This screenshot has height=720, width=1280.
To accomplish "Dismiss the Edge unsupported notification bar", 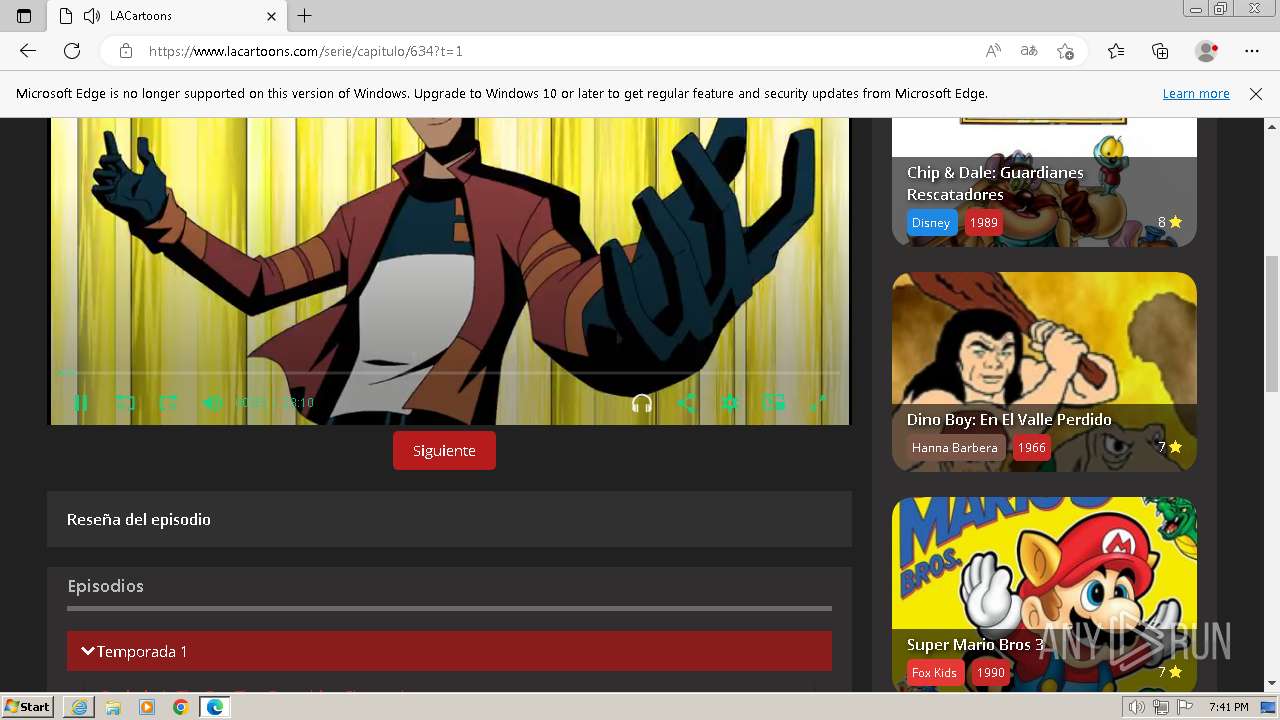I will click(1256, 93).
